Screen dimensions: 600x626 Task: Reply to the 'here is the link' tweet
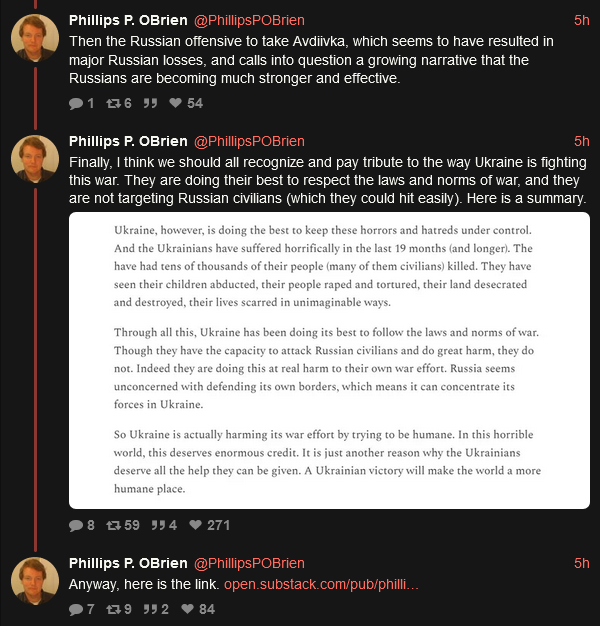click(76, 609)
